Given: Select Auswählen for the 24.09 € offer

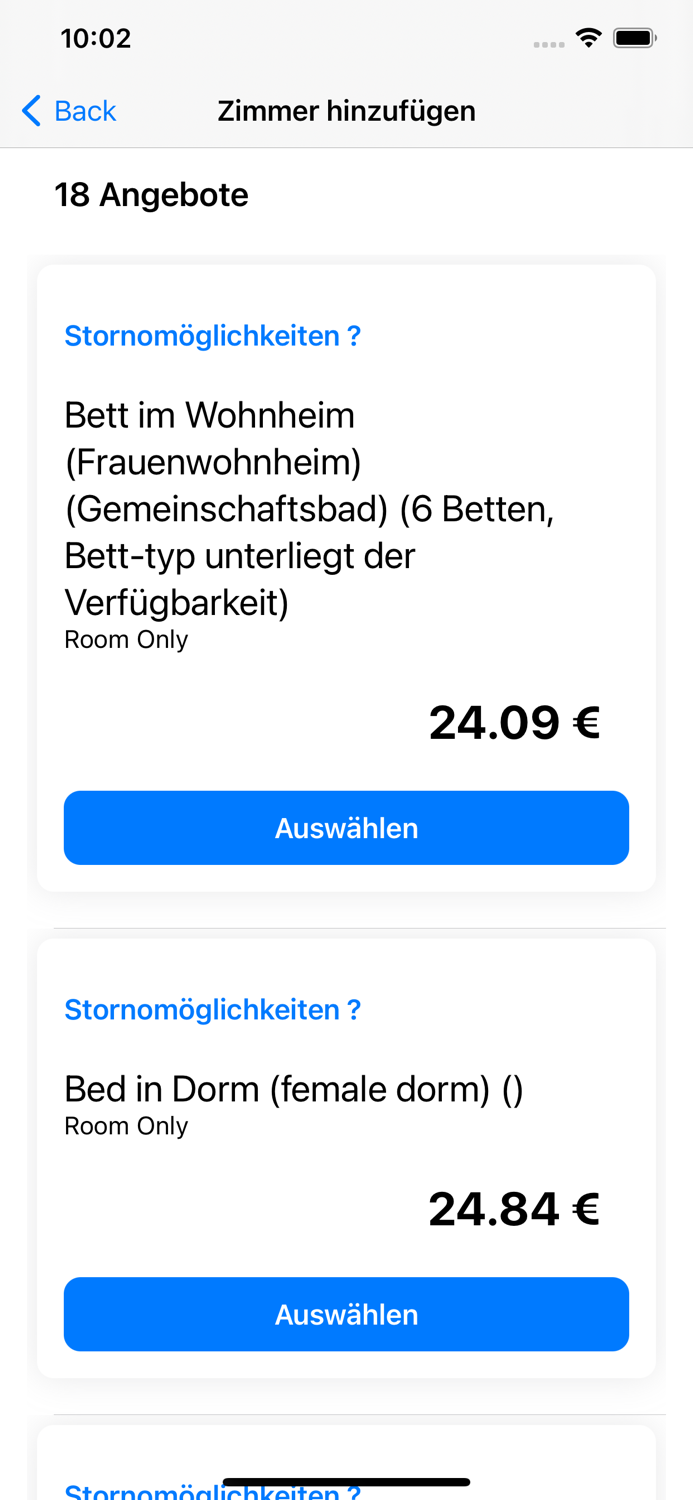Looking at the screenshot, I should coord(346,827).
